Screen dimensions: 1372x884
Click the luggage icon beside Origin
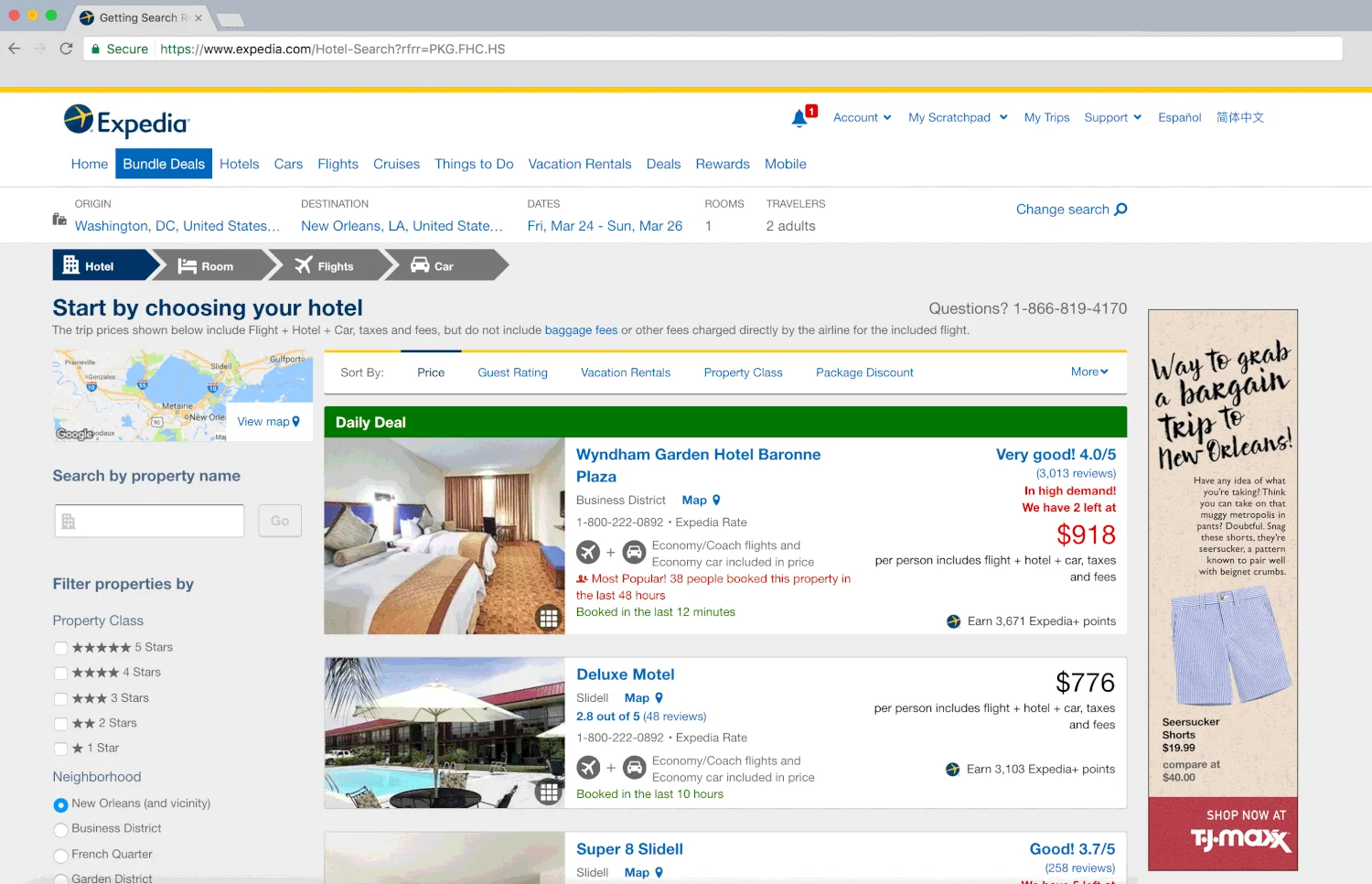[59, 219]
